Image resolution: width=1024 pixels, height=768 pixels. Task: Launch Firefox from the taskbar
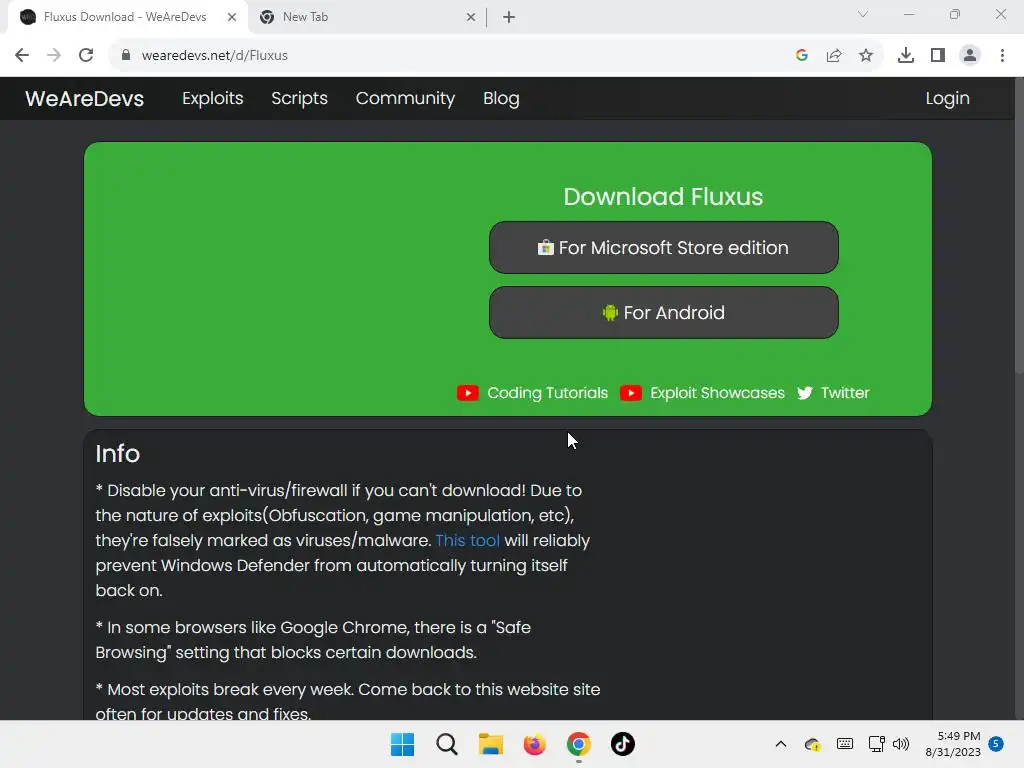[534, 744]
